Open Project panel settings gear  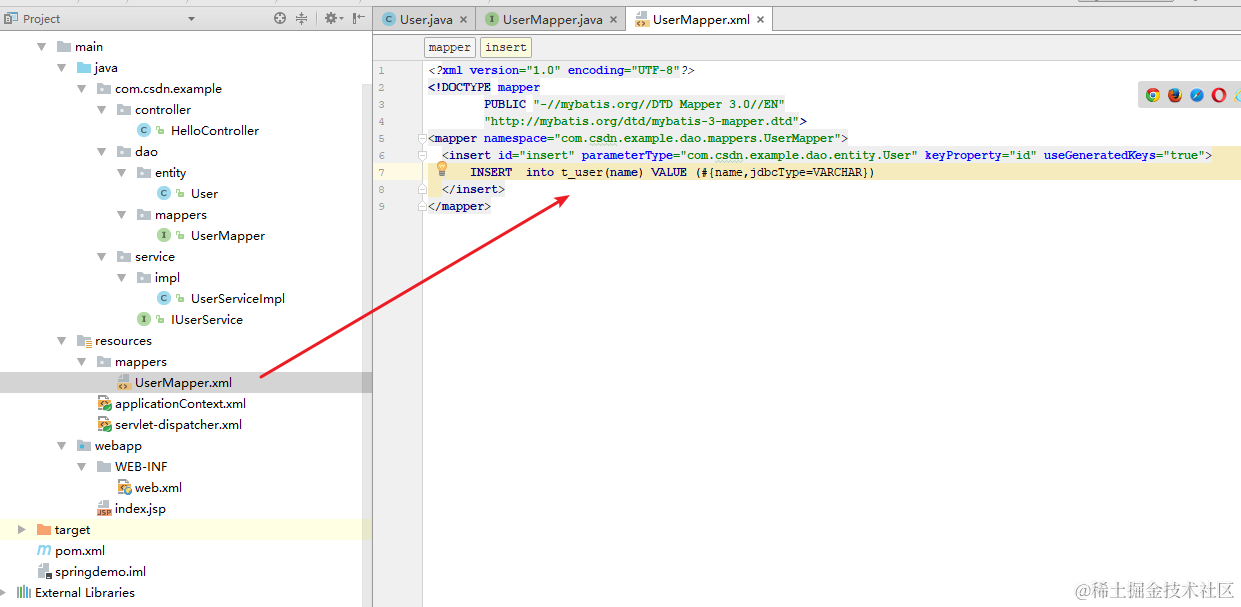[x=332, y=18]
